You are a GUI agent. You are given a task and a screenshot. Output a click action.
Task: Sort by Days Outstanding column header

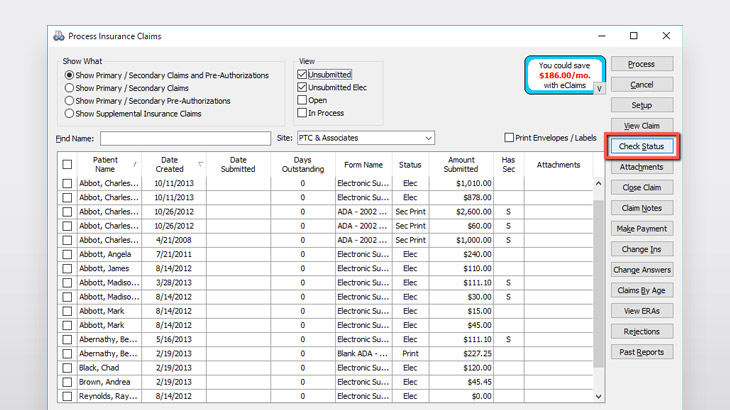click(x=303, y=164)
